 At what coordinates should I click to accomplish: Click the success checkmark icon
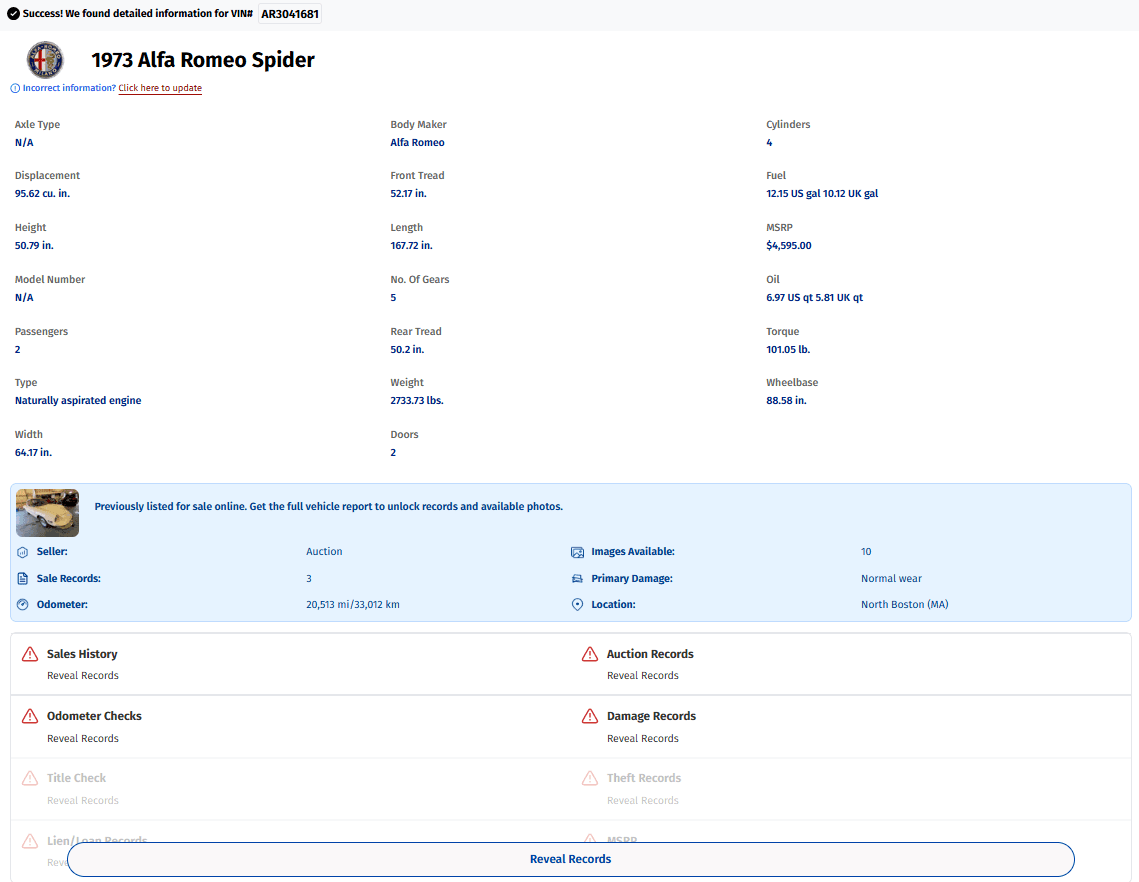tap(13, 14)
